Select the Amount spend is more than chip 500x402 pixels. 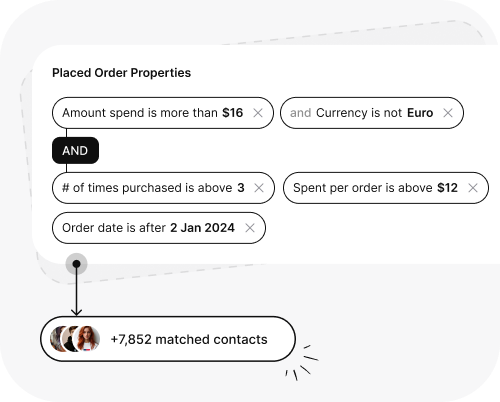163,113
